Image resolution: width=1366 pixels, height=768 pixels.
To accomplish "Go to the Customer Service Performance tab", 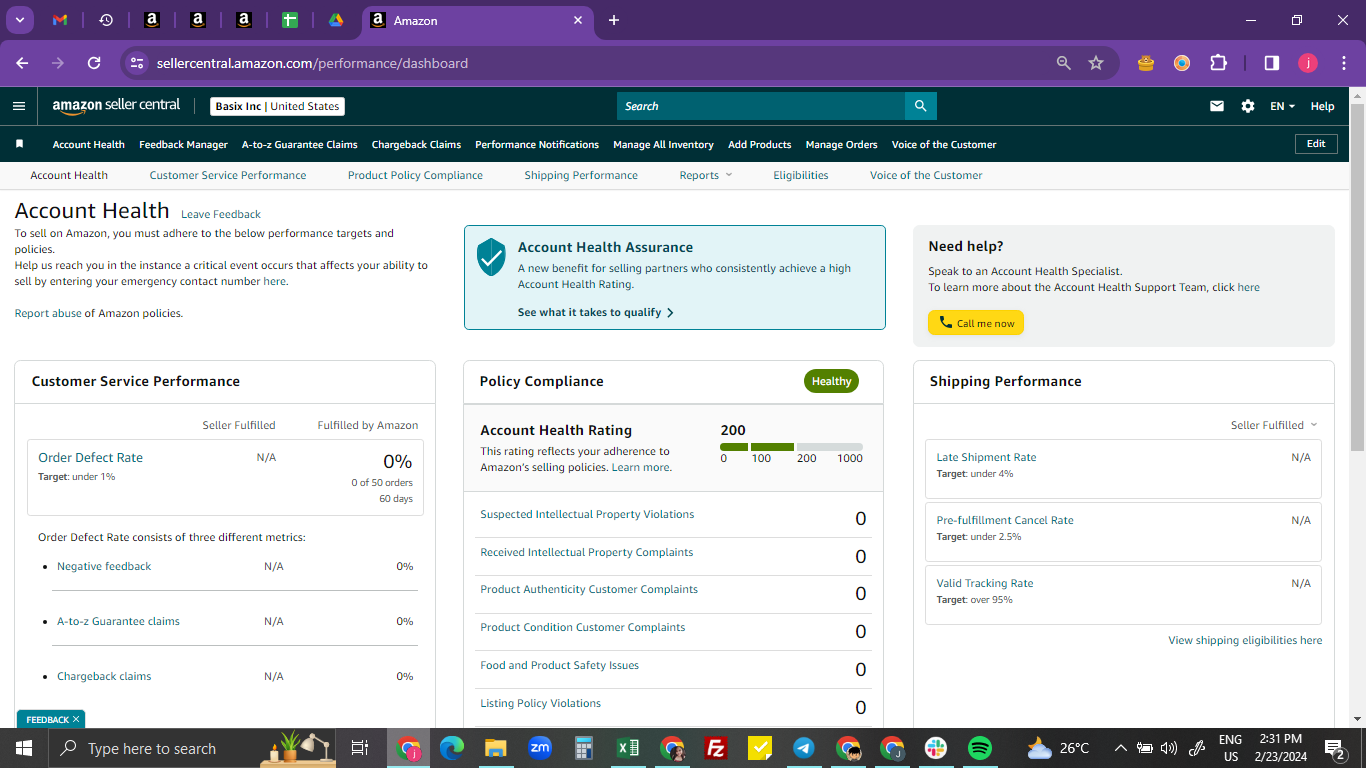I will pos(228,175).
